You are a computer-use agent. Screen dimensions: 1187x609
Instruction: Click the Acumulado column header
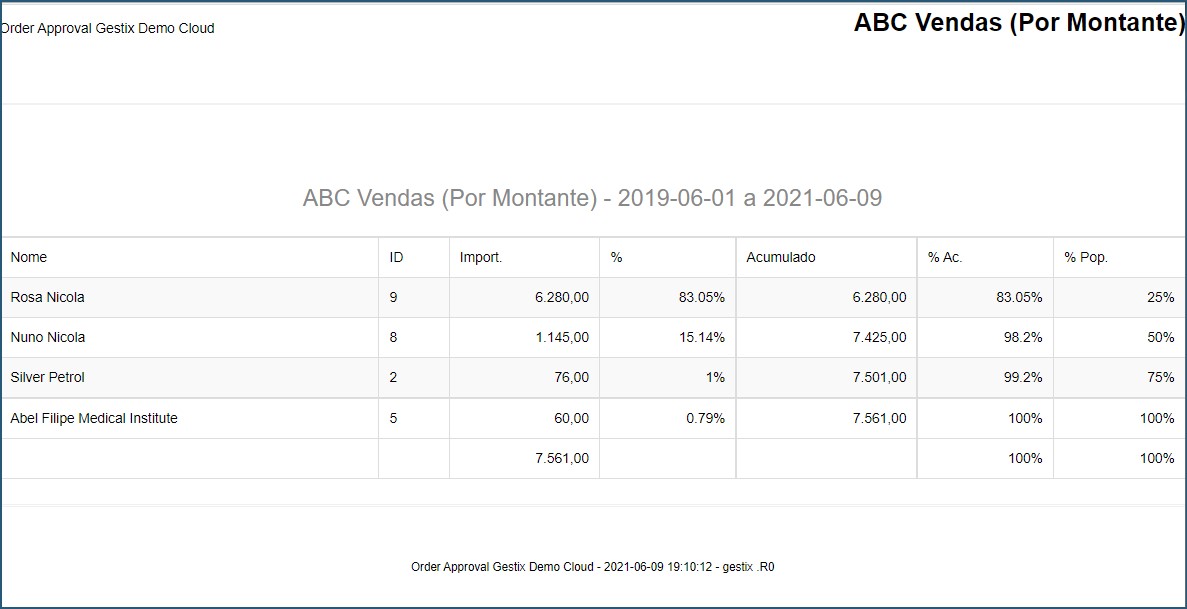tap(780, 258)
